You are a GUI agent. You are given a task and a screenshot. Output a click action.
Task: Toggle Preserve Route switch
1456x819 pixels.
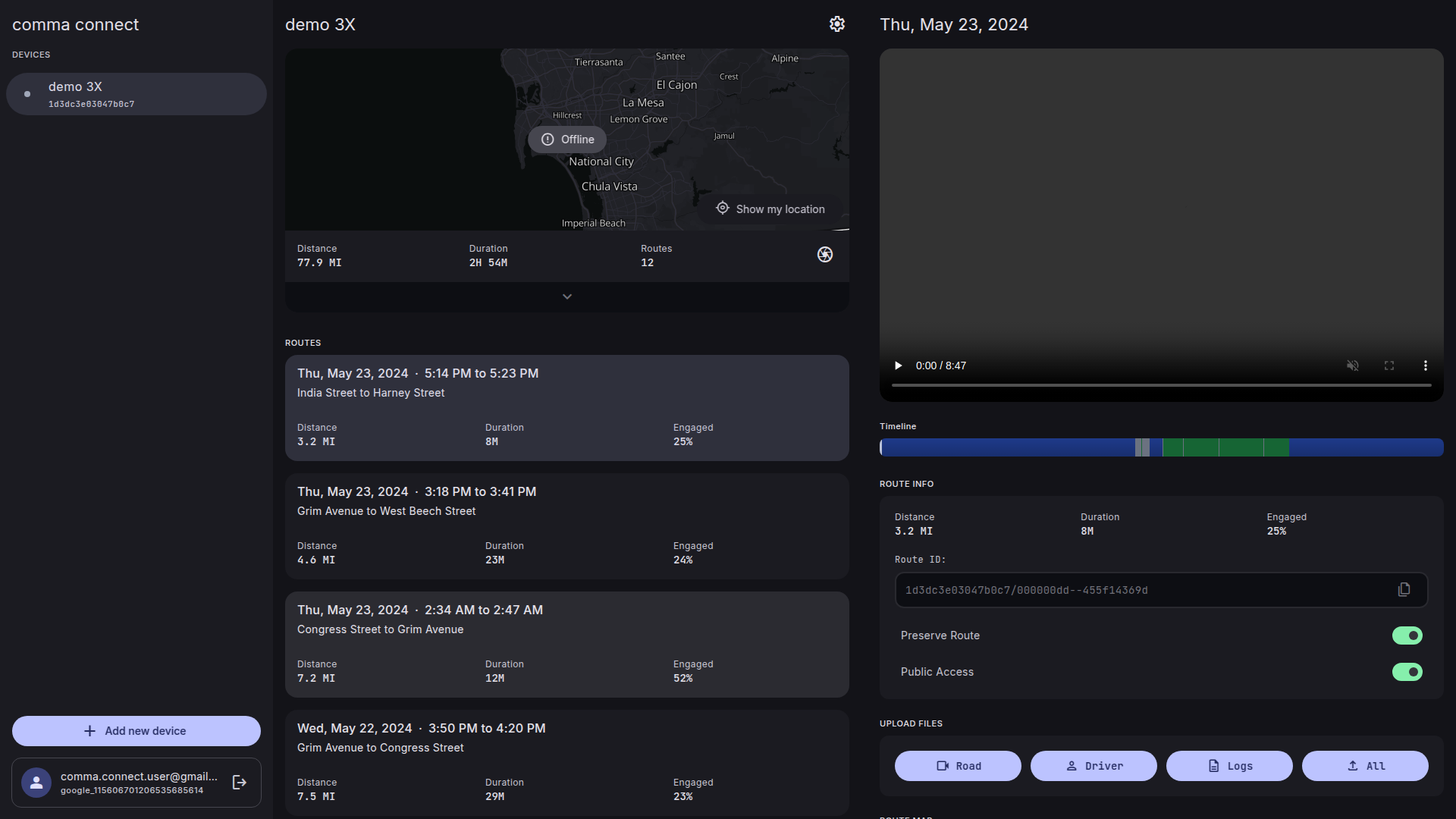(1407, 635)
